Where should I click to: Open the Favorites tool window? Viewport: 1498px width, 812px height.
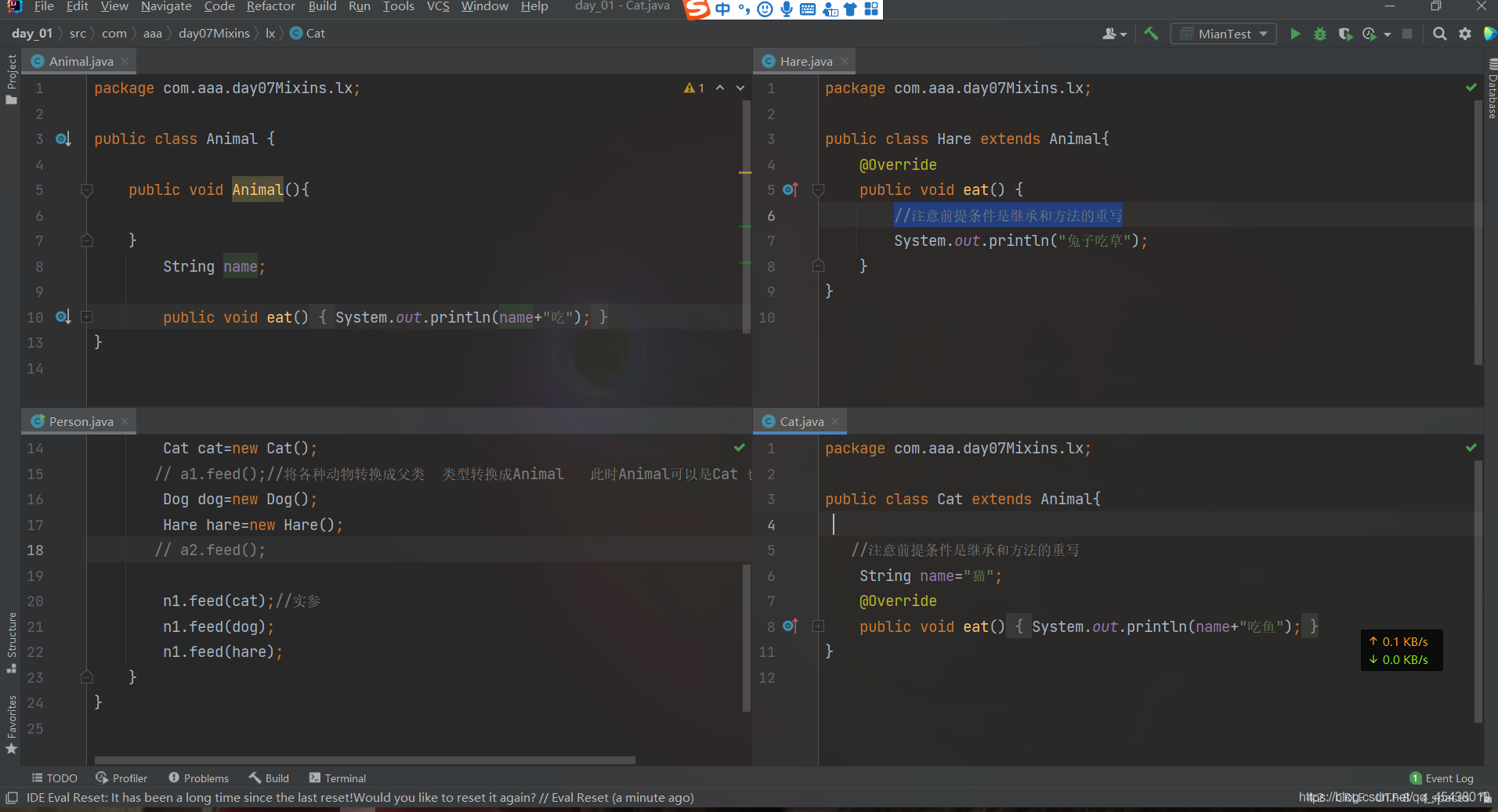pos(11,724)
